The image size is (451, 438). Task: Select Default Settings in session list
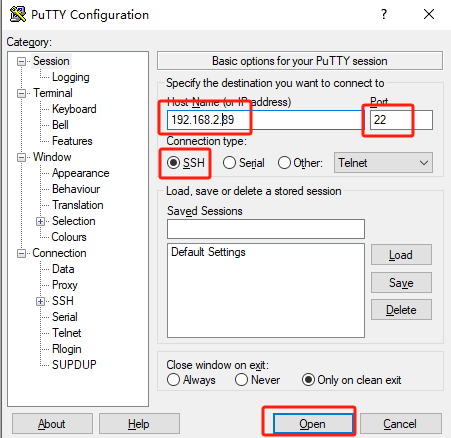(208, 252)
